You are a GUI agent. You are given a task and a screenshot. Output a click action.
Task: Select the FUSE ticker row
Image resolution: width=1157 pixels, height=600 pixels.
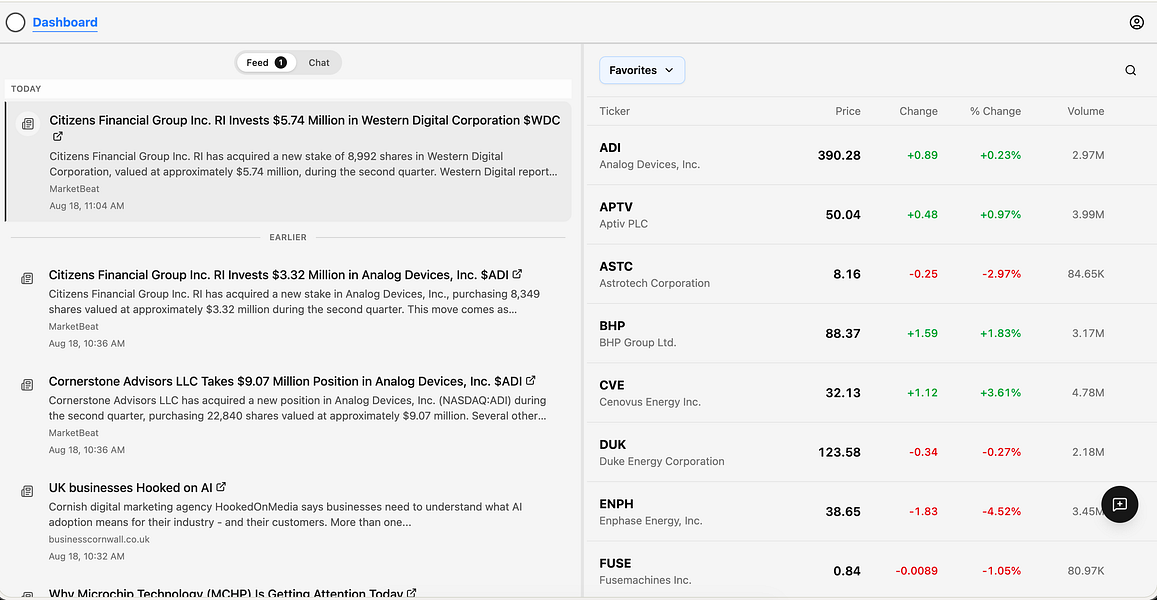871,570
